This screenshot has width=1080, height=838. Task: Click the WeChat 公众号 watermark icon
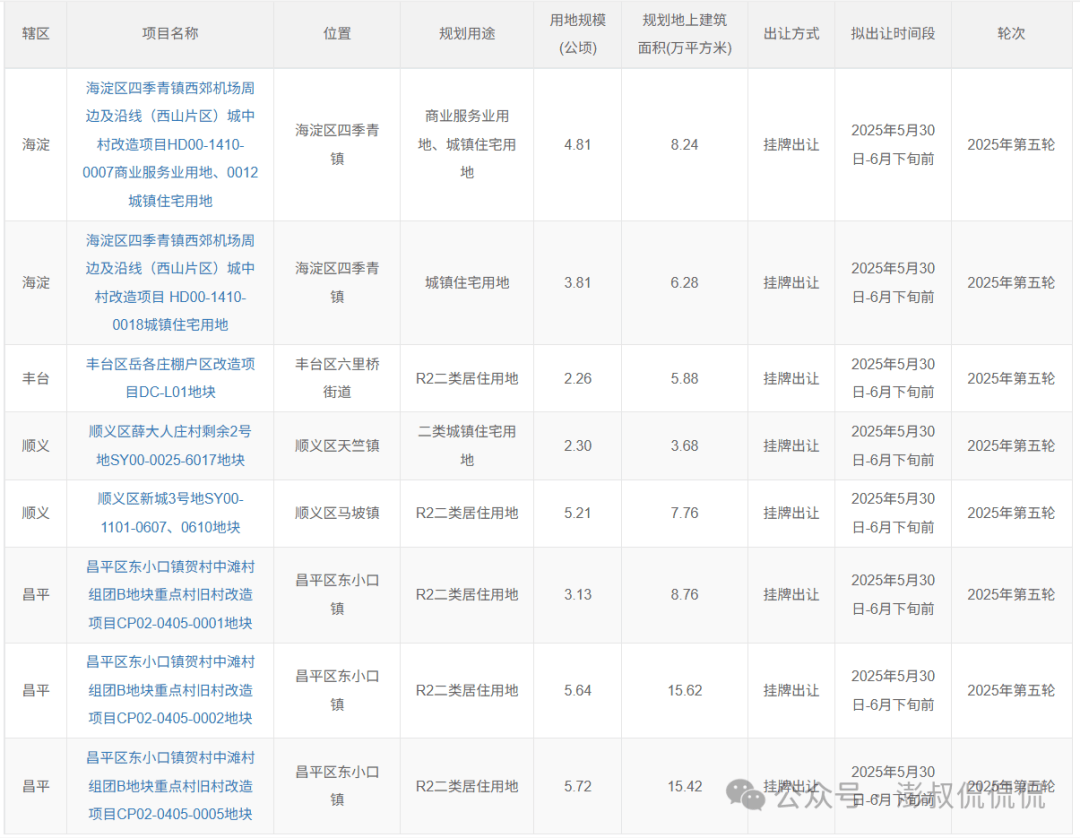[746, 795]
